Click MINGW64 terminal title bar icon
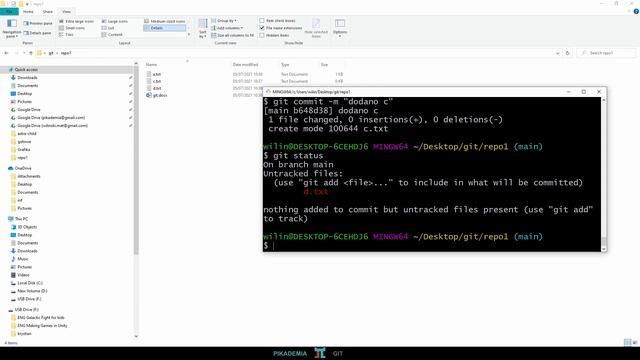This screenshot has height=360, width=640. (268, 92)
